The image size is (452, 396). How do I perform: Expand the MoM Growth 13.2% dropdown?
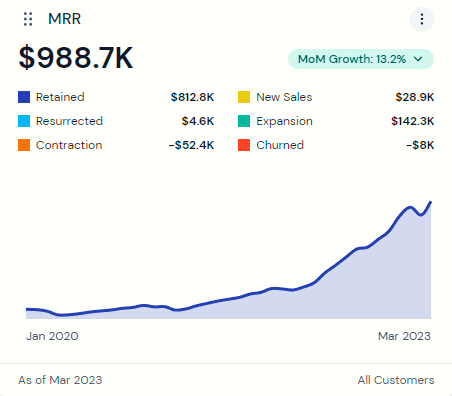(361, 59)
